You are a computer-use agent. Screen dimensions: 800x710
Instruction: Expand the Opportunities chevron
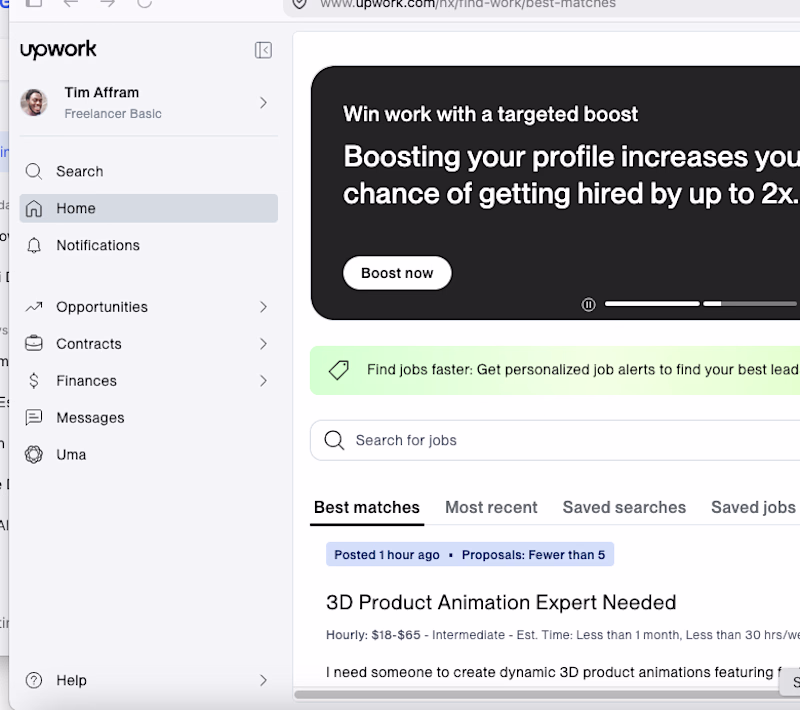(x=263, y=307)
